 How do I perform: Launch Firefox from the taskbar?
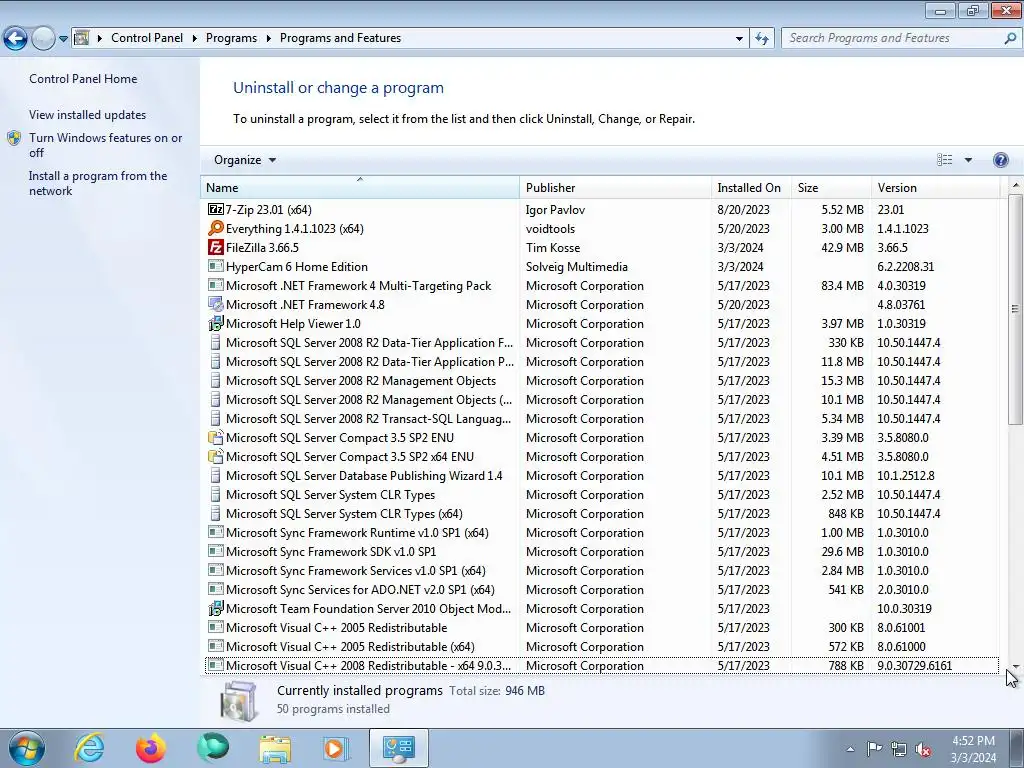(x=151, y=748)
